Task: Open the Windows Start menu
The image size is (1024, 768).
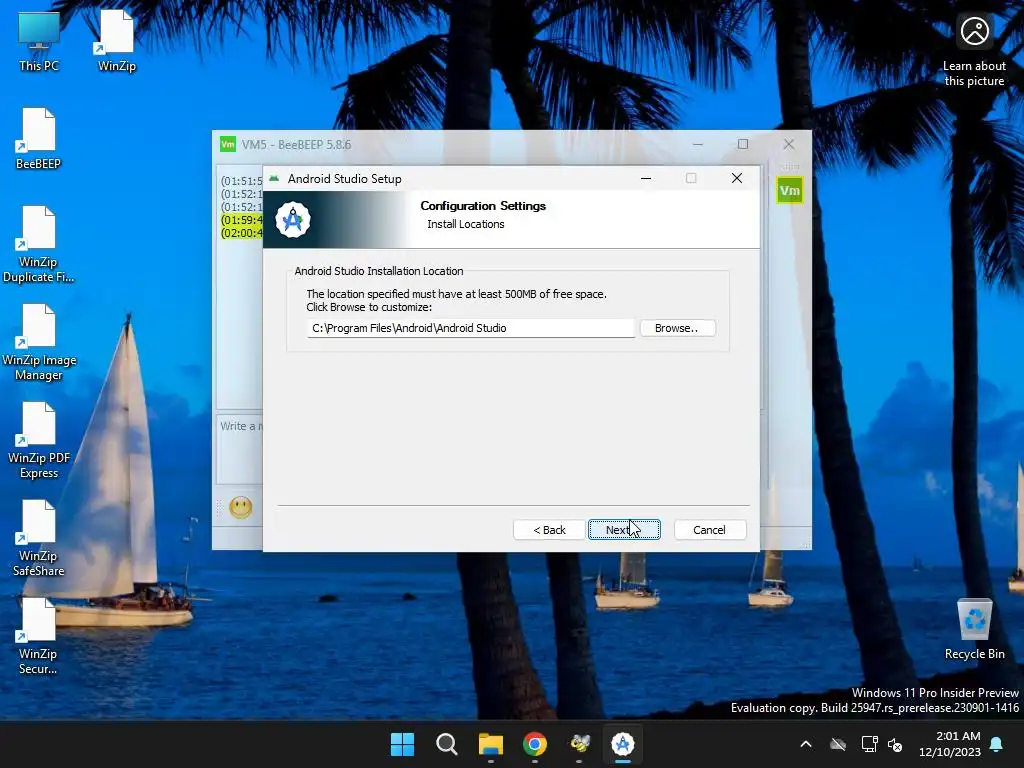Action: pyautogui.click(x=402, y=744)
